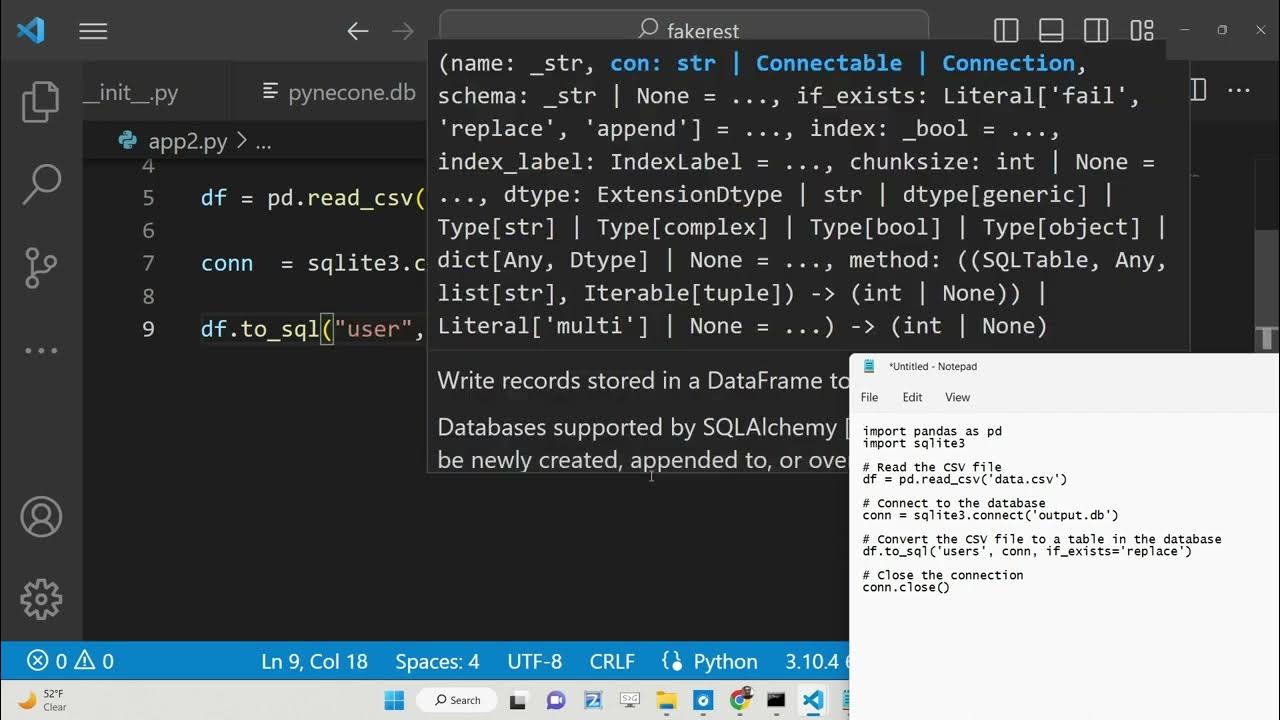Open the Search view in activity bar
The width and height of the screenshot is (1280, 720).
click(41, 185)
